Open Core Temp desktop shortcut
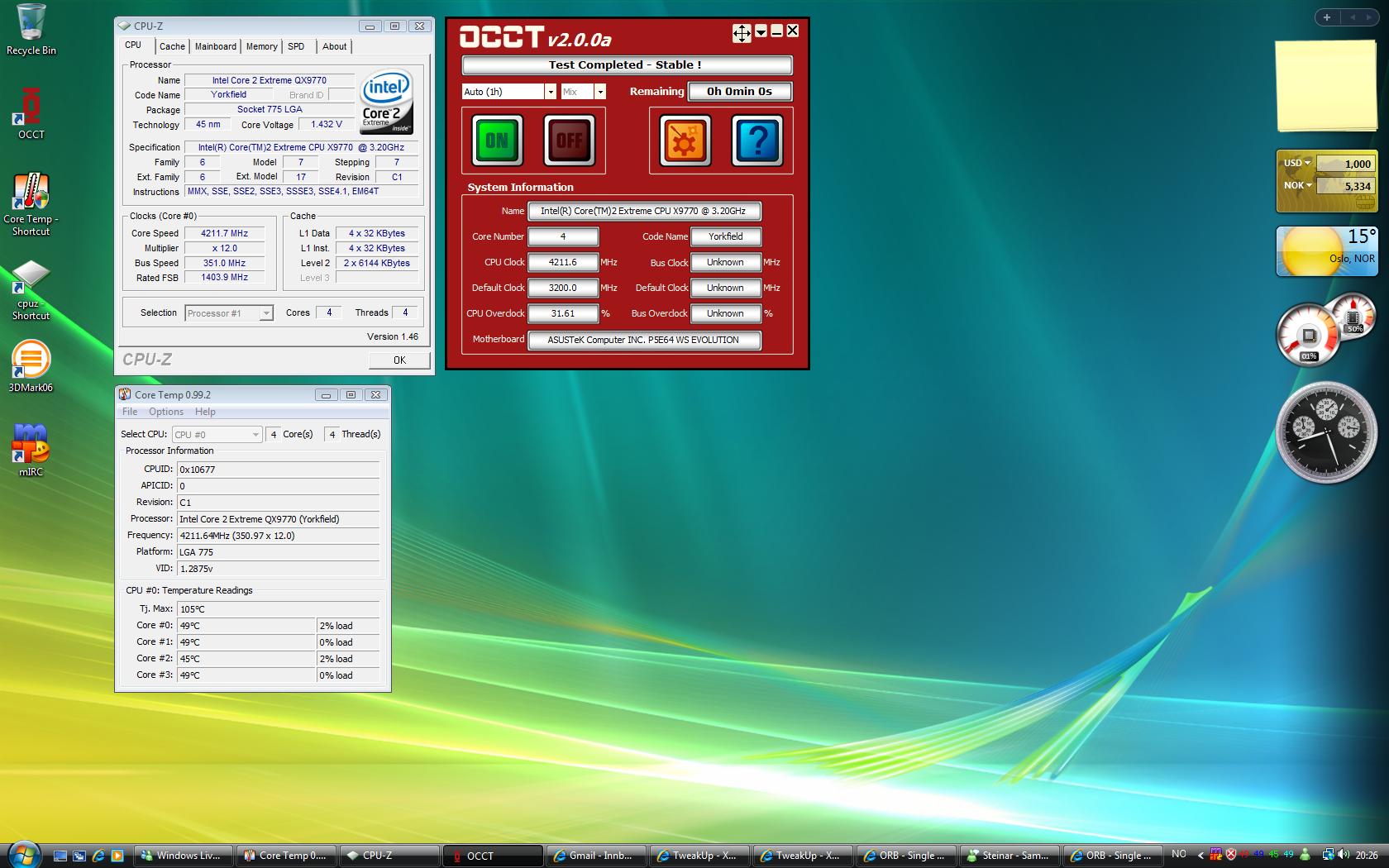The width and height of the screenshot is (1389, 868). point(31,203)
